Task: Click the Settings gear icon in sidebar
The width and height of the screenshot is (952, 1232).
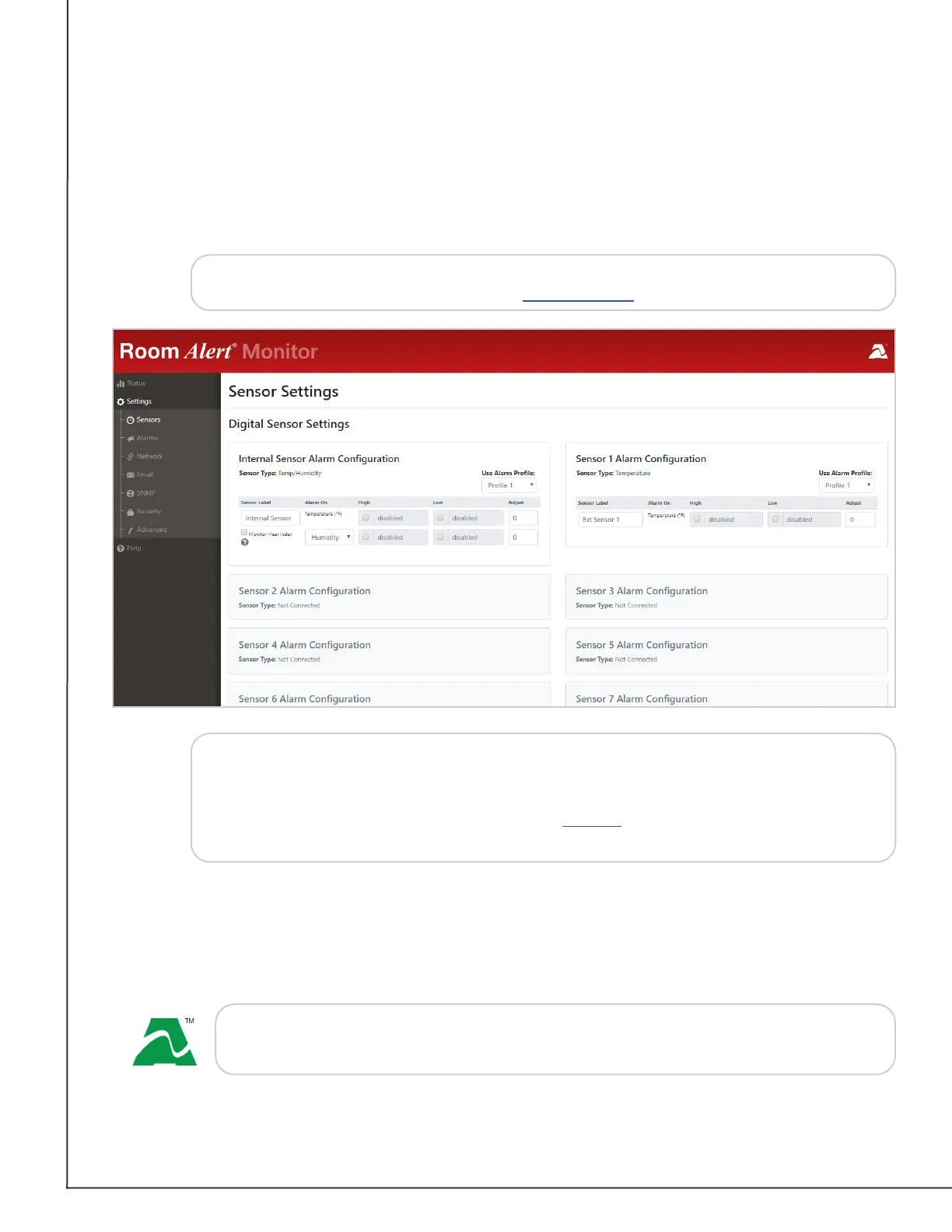Action: coord(121,402)
